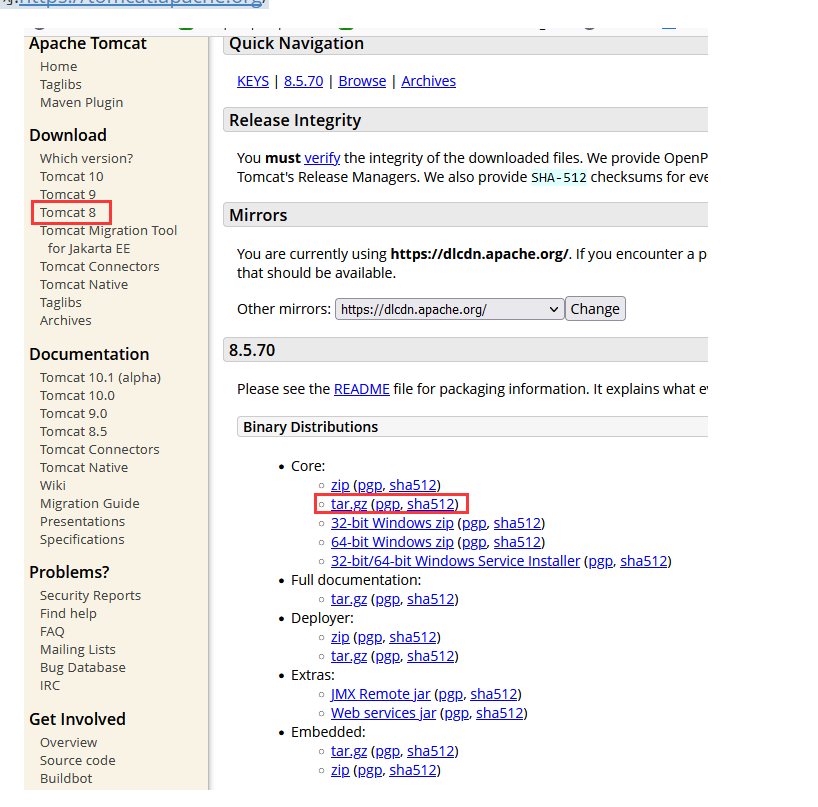Screen dimensions: 818x807
Task: Open sha512 for 64-bit Windows zip
Action: 517,542
